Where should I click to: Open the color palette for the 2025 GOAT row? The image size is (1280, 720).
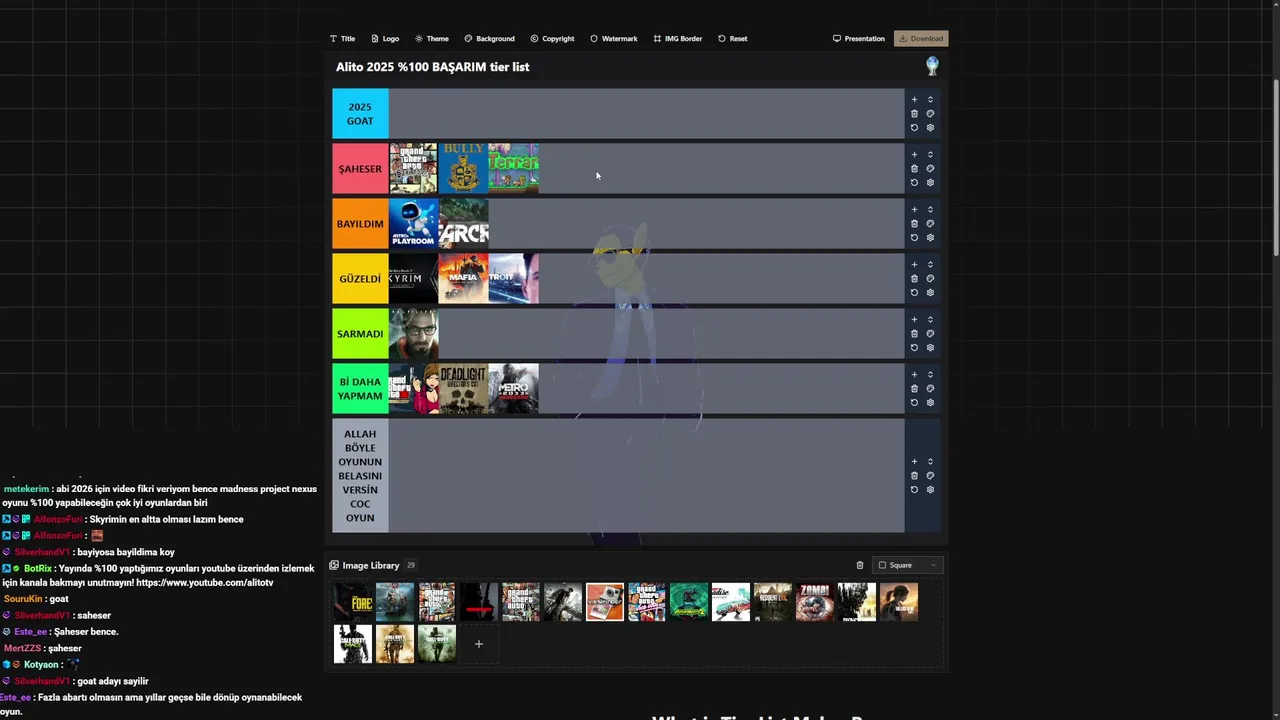(930, 113)
